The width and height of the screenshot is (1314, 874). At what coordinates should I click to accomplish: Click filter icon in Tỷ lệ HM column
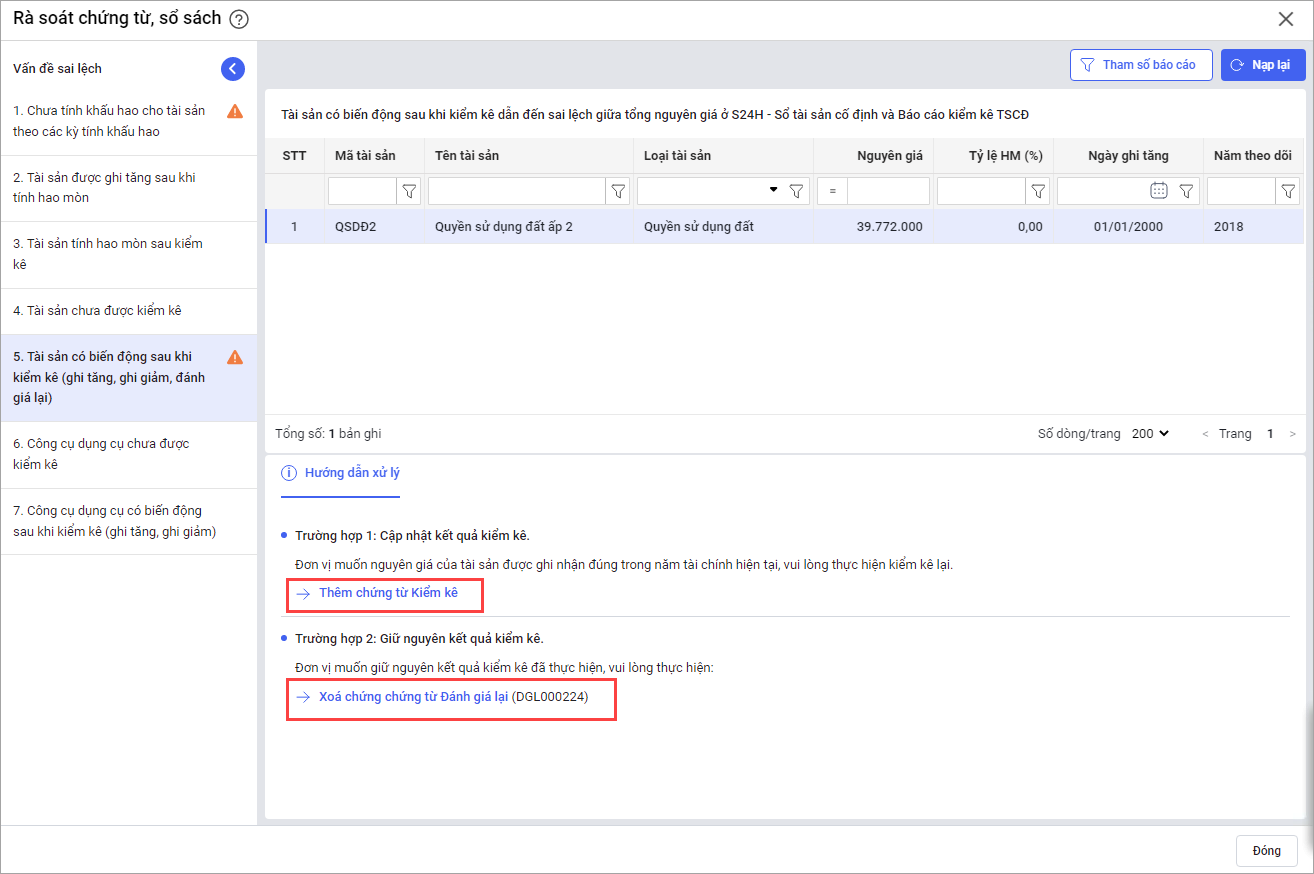pyautogui.click(x=1039, y=191)
